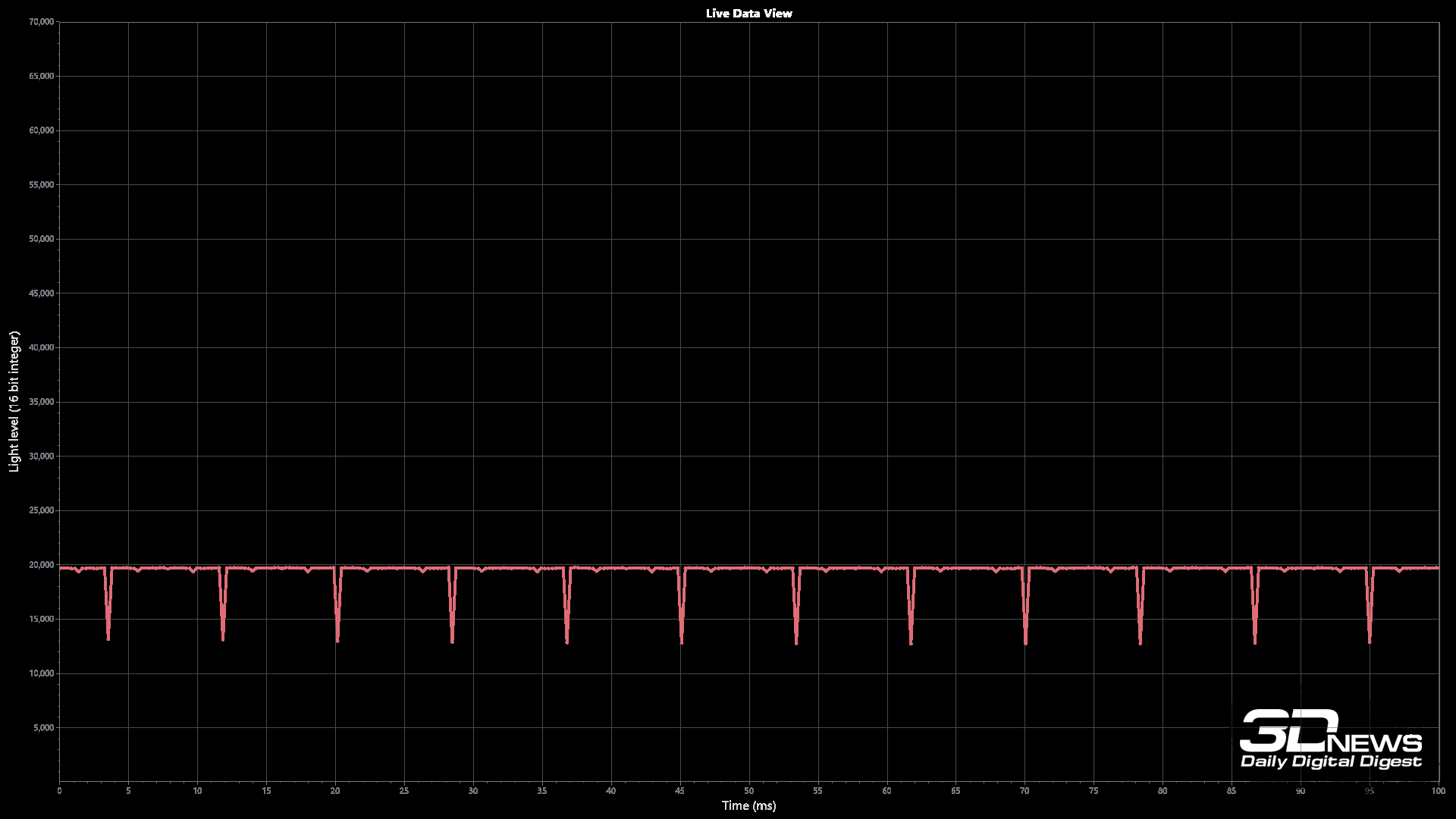Click the 75 tick on the time axis
This screenshot has width=1456, height=819.
[1094, 791]
